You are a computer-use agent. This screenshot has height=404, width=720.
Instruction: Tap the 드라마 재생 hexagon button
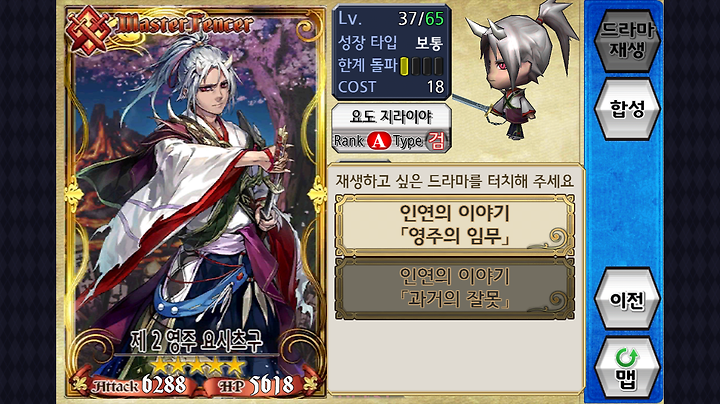627,40
